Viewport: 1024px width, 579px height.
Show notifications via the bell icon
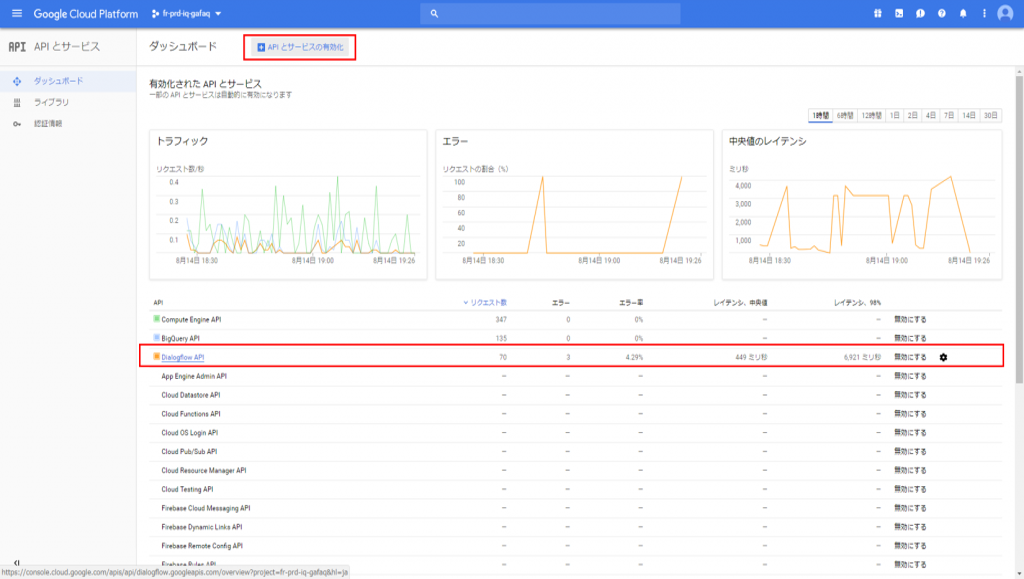[963, 13]
